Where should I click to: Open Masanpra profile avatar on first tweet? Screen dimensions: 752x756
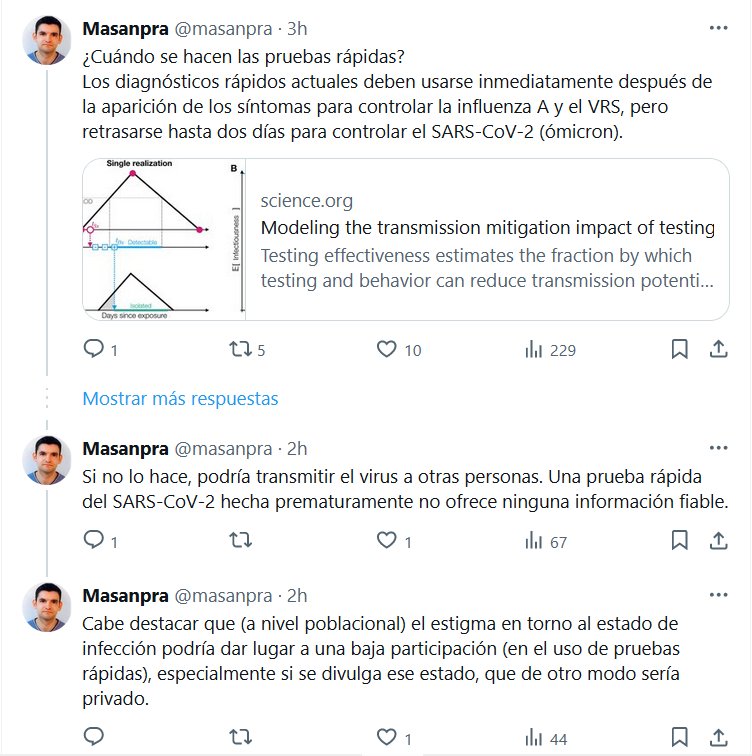[x=46, y=41]
